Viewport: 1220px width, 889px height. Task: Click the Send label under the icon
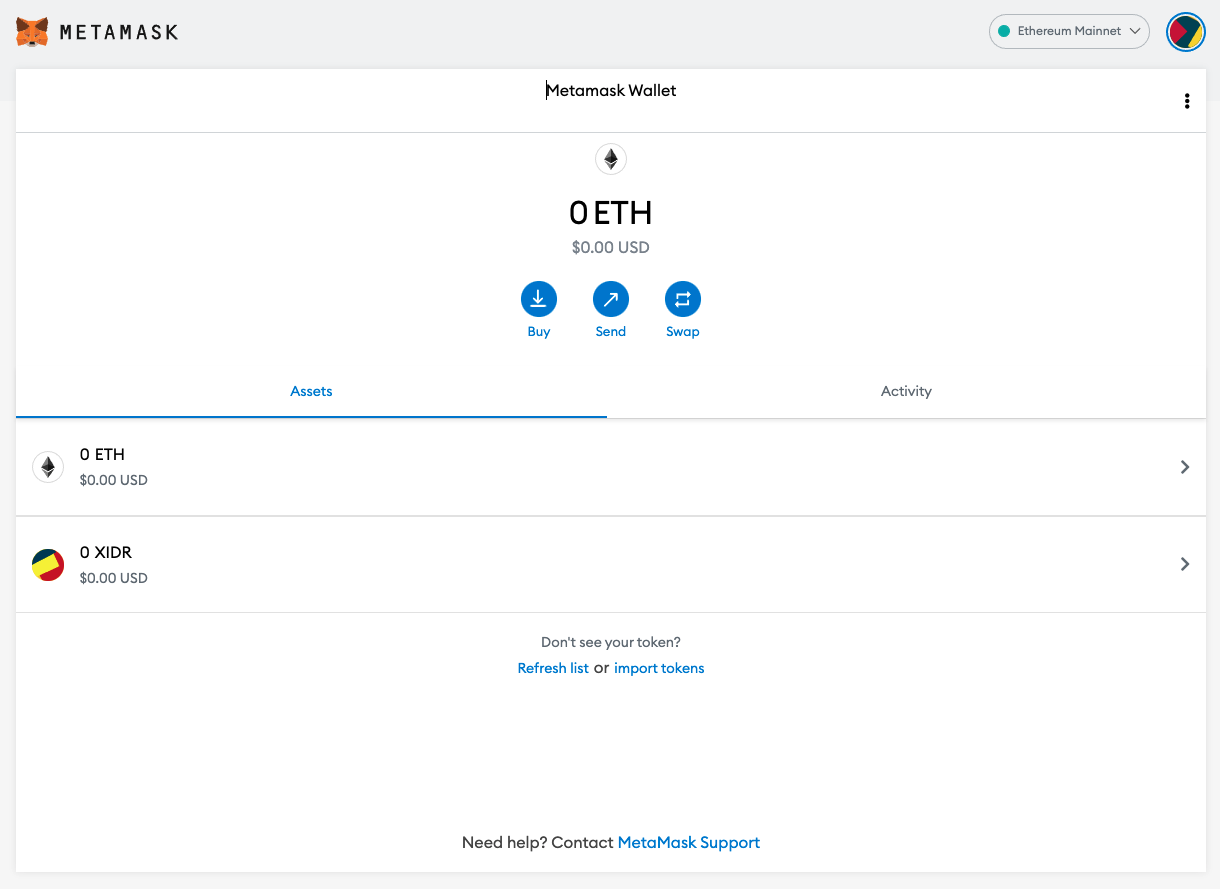click(x=611, y=332)
